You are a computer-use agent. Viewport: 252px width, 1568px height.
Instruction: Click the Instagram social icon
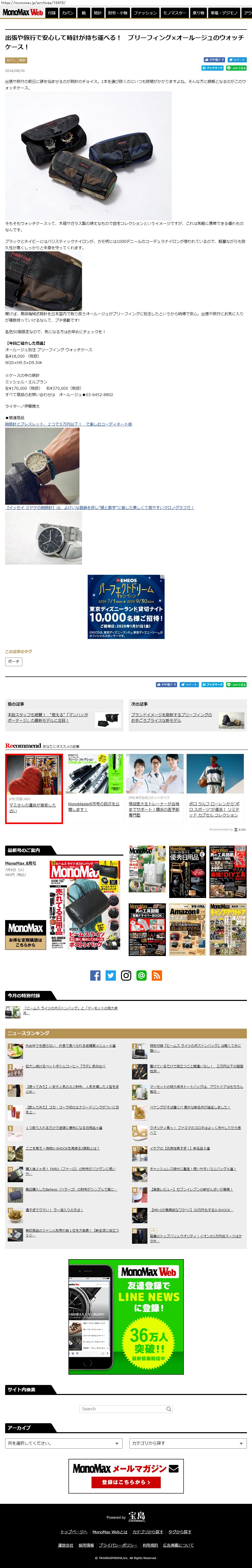(x=126, y=976)
